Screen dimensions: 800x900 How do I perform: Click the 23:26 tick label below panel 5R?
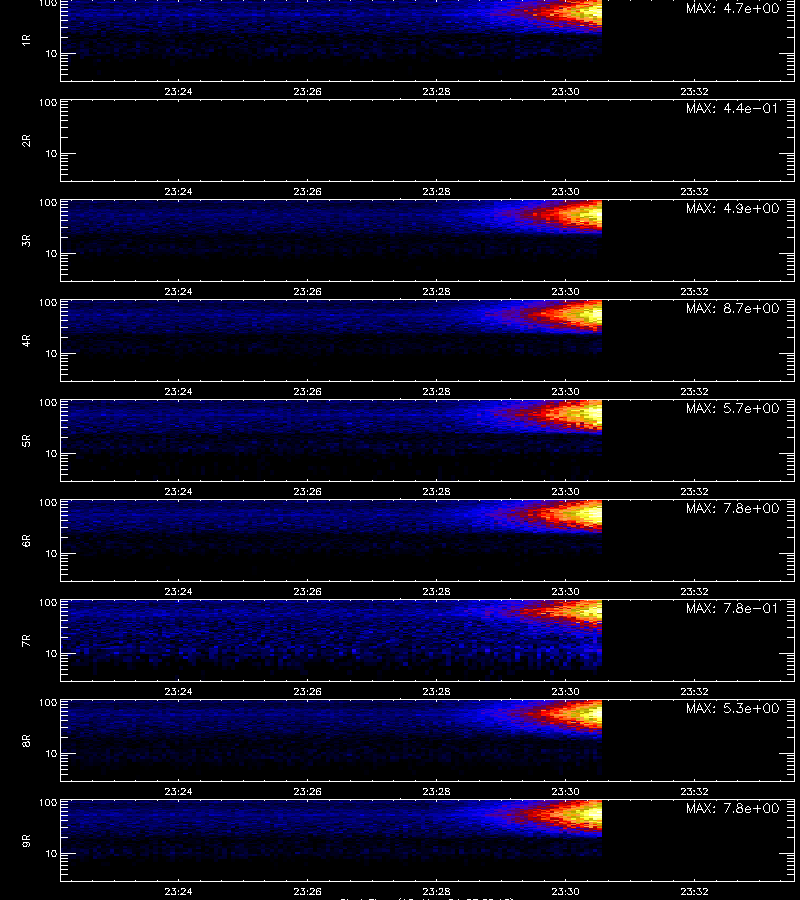308,491
